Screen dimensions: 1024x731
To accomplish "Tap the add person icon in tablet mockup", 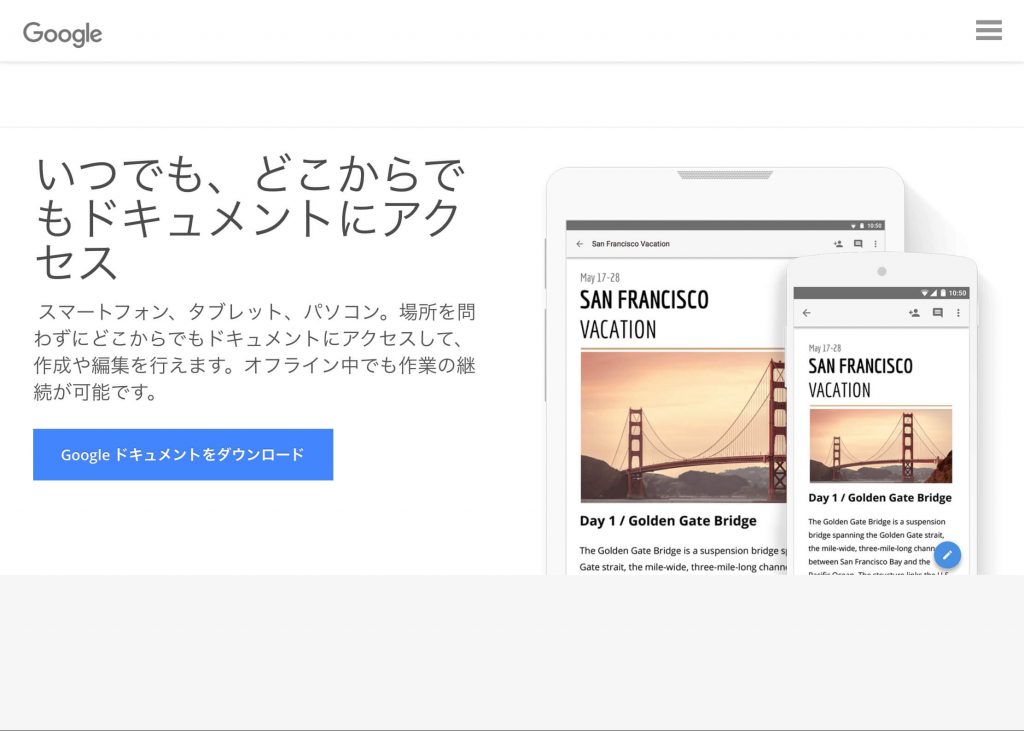I will click(x=839, y=244).
